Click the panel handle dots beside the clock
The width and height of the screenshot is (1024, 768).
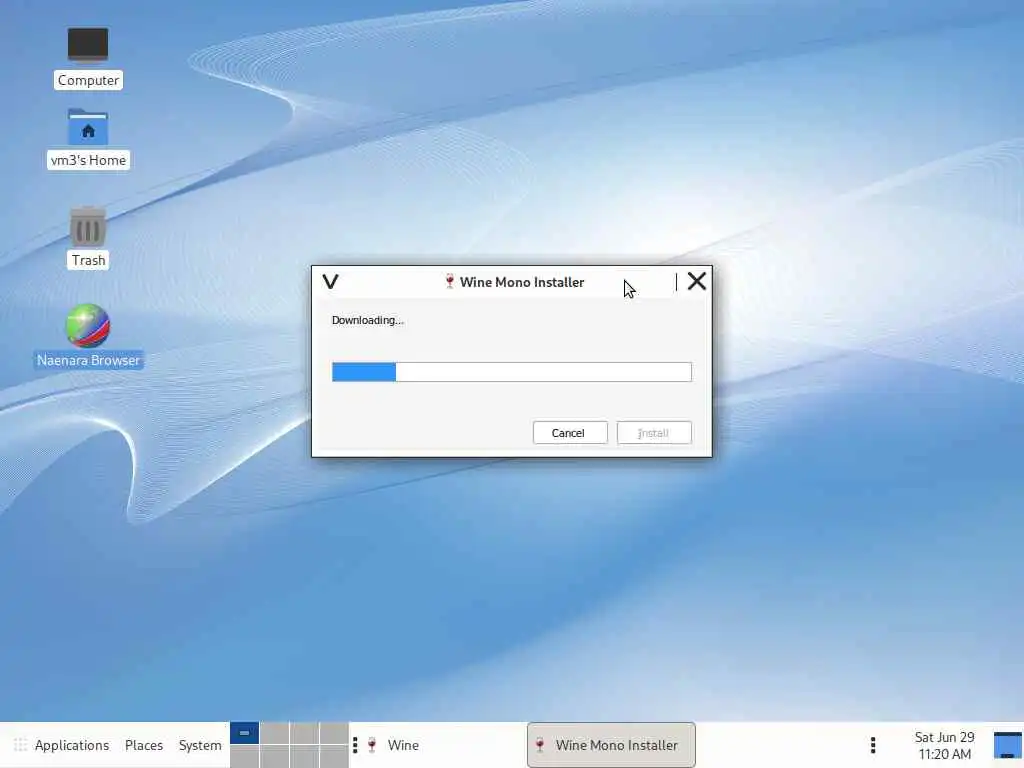point(873,745)
